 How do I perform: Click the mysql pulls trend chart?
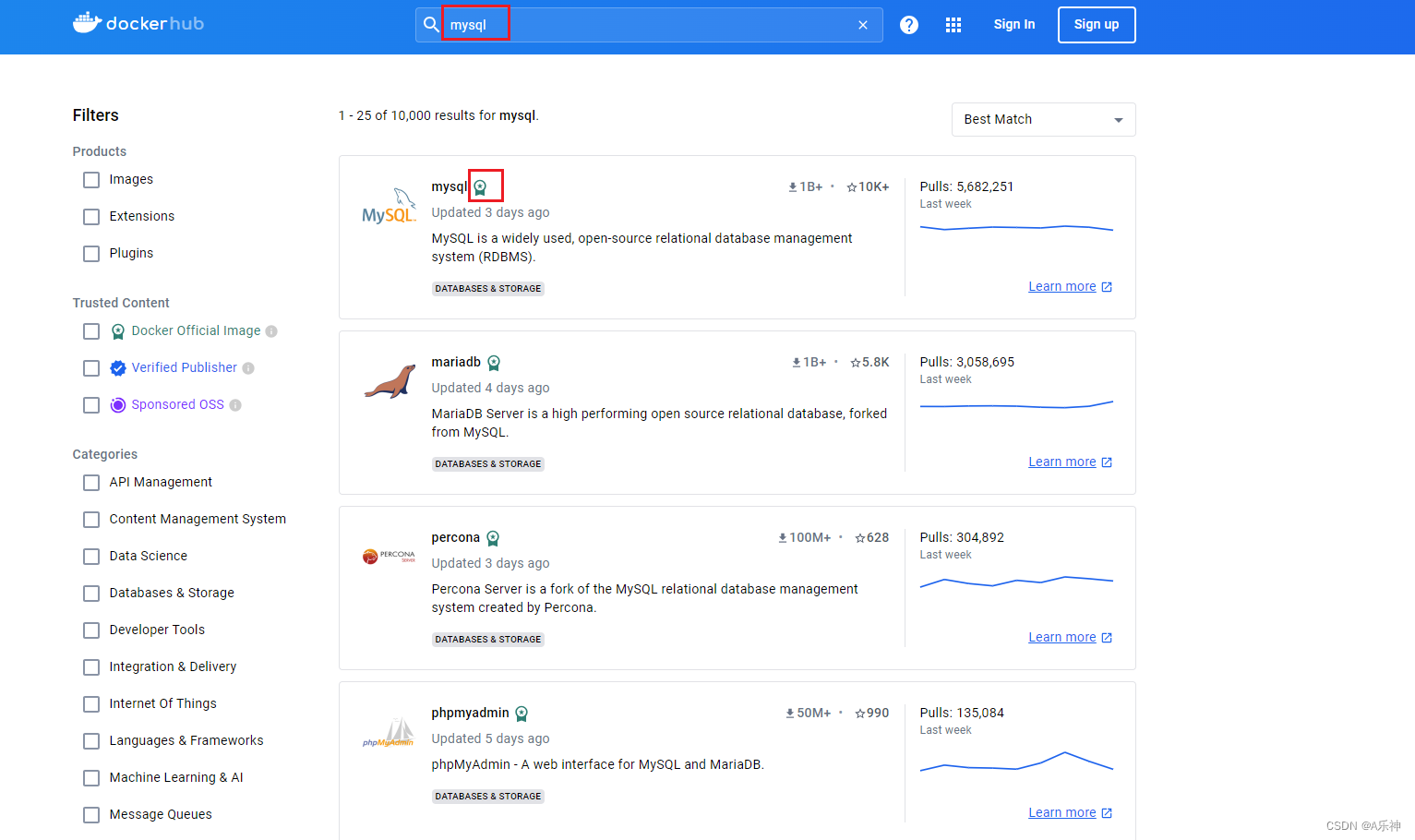click(x=1016, y=227)
